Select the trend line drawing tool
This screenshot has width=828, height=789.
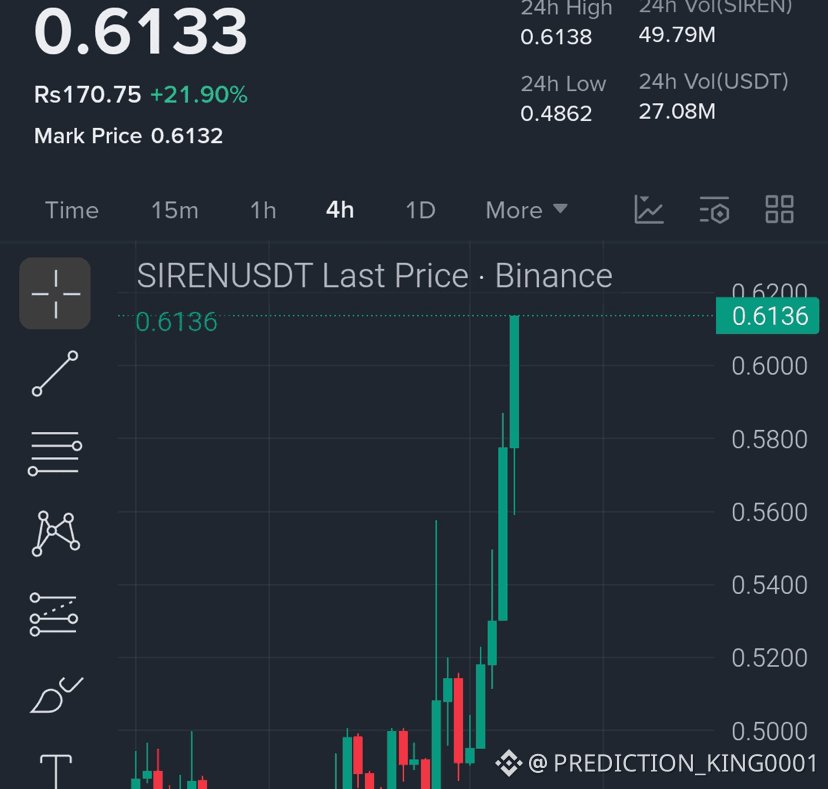tap(55, 373)
